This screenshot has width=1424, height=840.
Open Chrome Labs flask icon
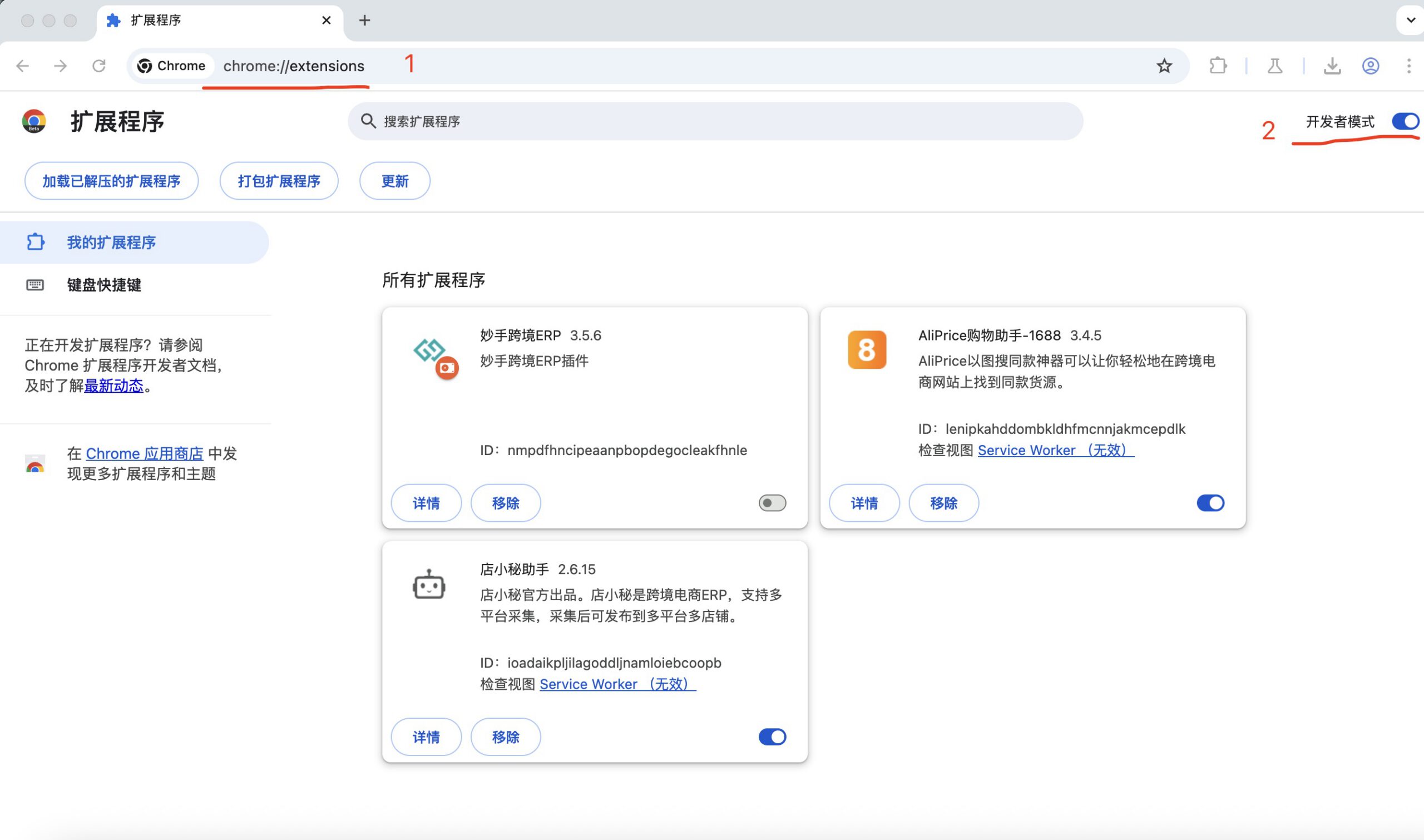tap(1274, 66)
